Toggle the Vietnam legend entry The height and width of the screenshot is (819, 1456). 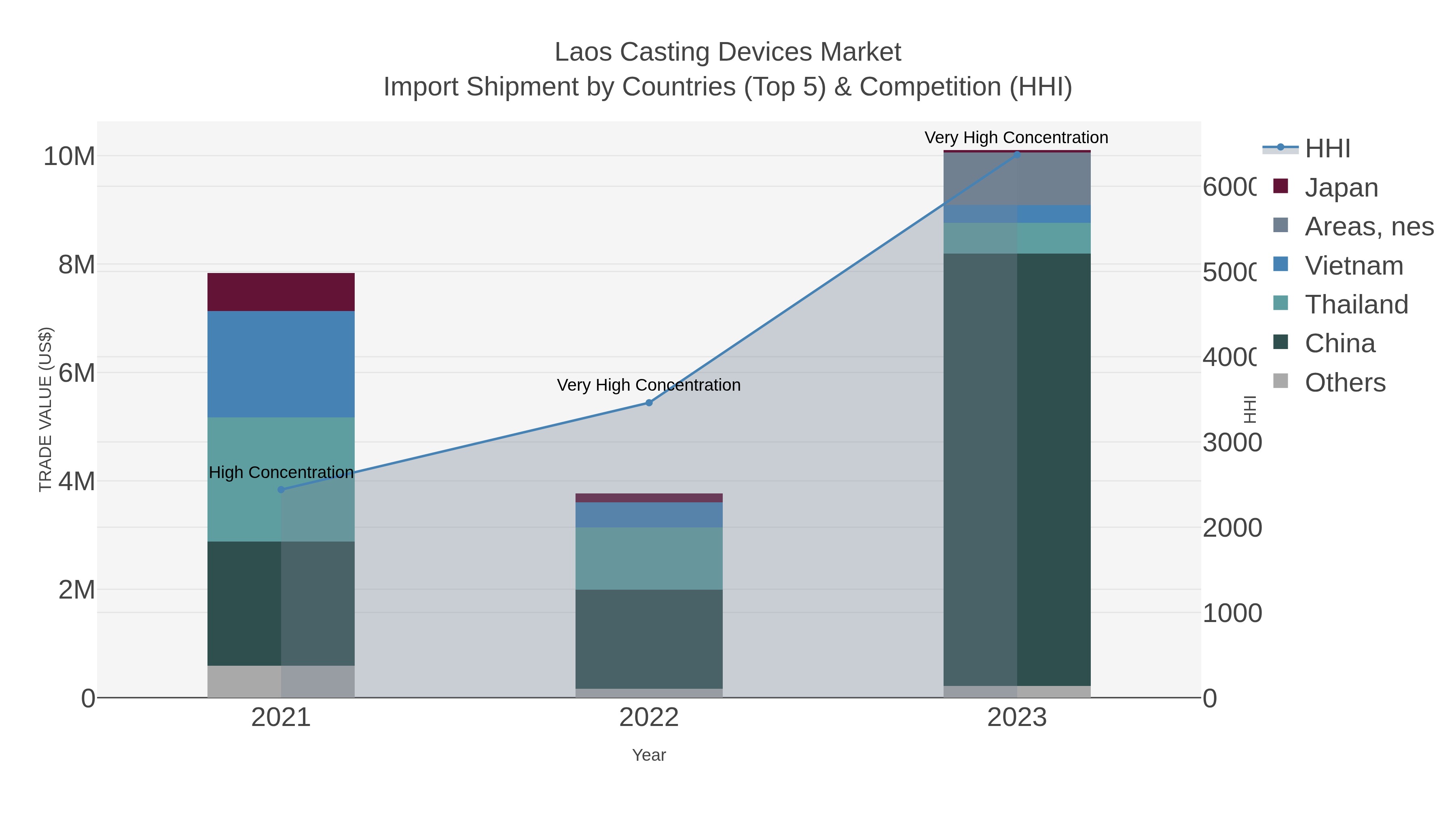pyautogui.click(x=1338, y=265)
